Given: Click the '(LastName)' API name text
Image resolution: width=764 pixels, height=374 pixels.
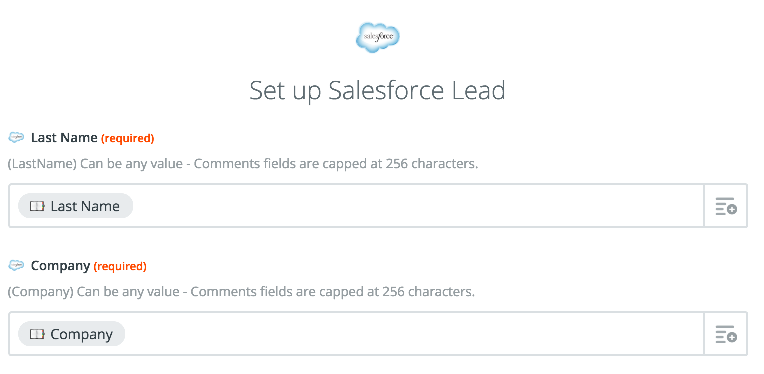Looking at the screenshot, I should coord(42,164).
